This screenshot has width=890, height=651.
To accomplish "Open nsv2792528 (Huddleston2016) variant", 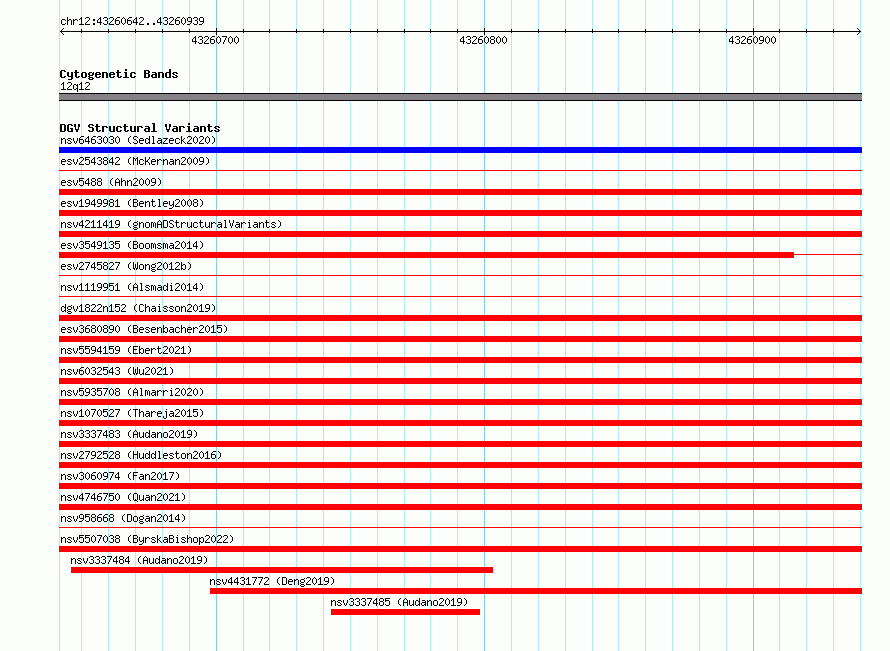I will [141, 455].
